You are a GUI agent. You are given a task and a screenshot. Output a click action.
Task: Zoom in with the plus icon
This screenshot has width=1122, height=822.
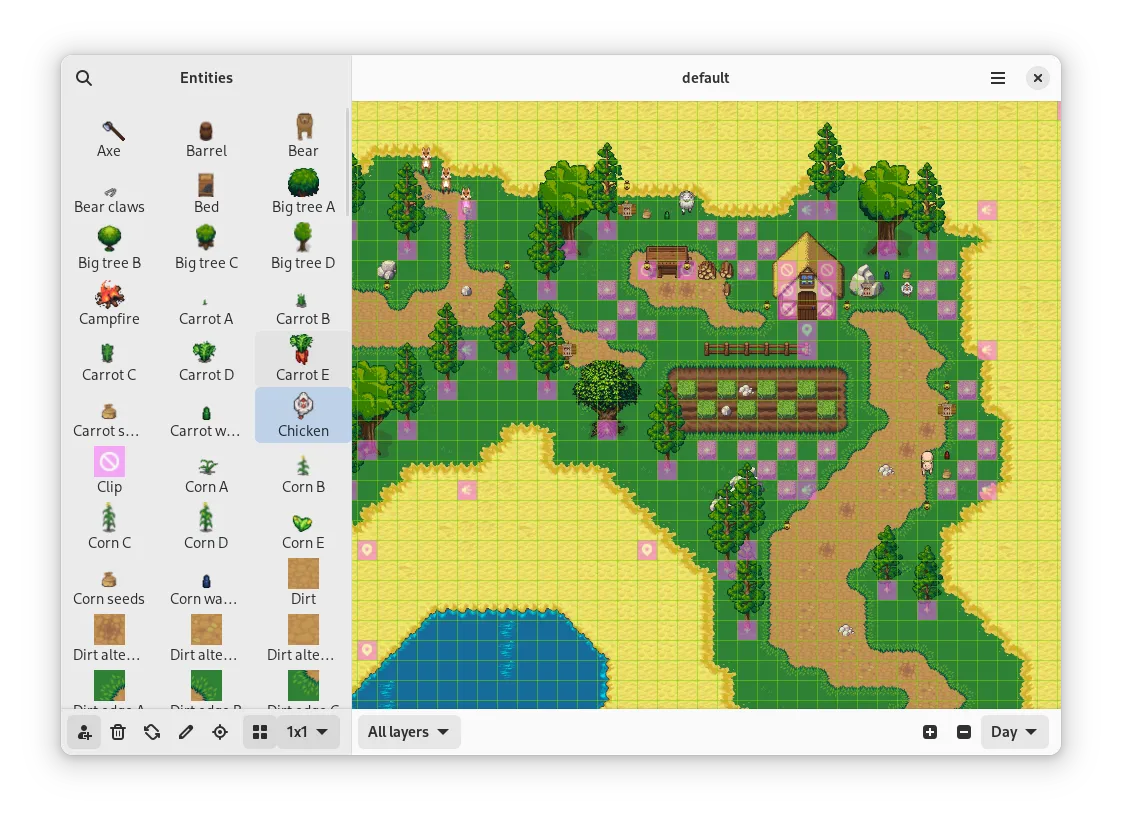coord(930,732)
